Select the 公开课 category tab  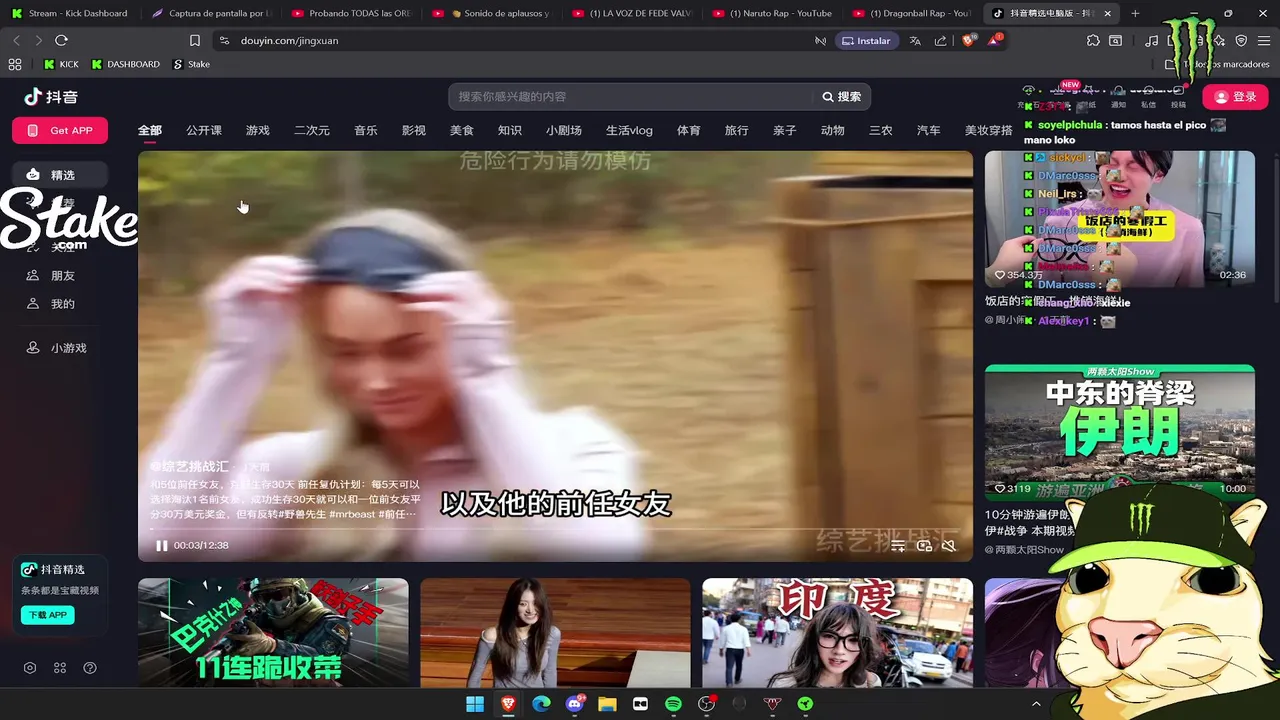pos(204,130)
